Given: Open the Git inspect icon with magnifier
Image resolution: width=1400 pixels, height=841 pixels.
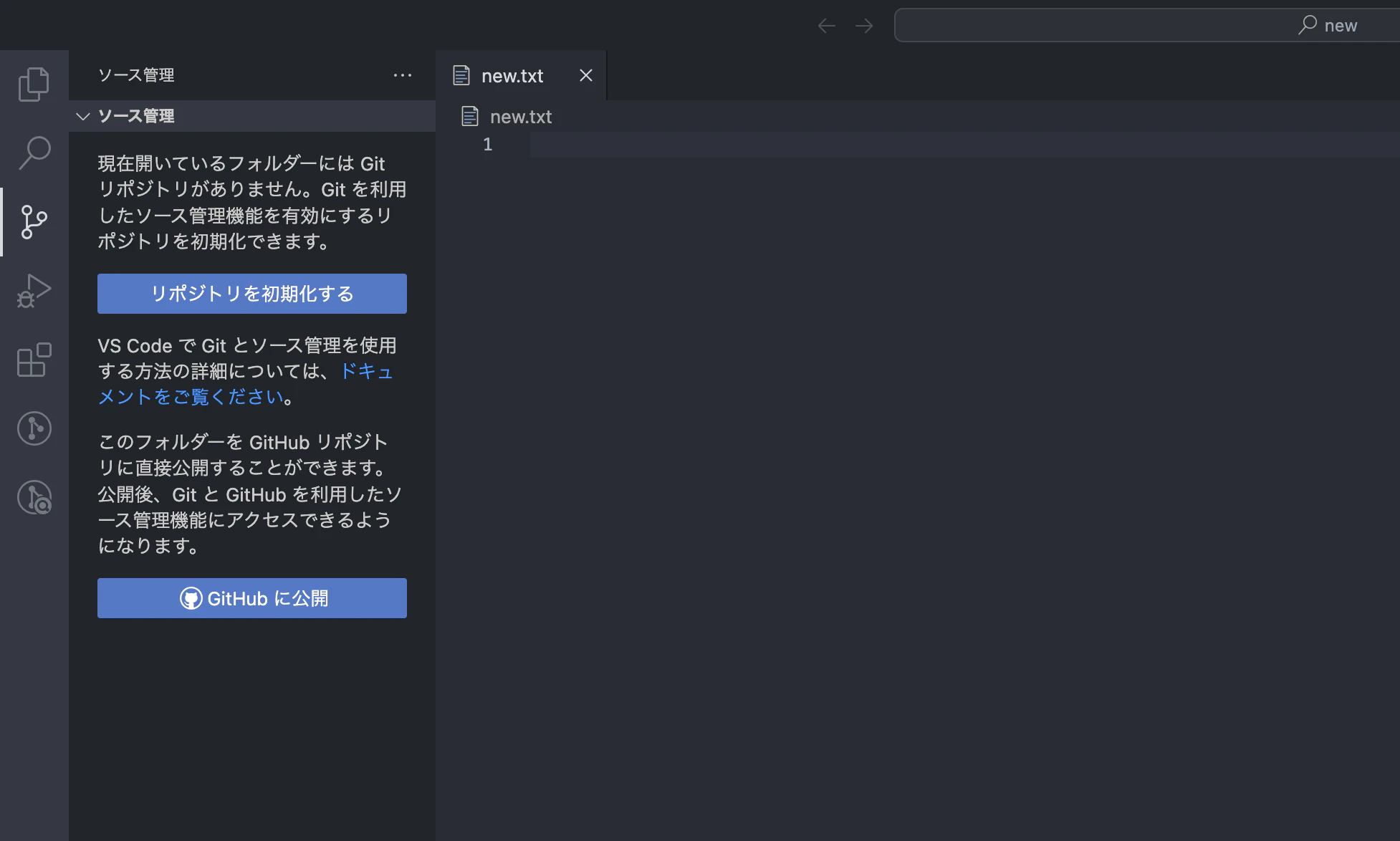Looking at the screenshot, I should click(34, 497).
